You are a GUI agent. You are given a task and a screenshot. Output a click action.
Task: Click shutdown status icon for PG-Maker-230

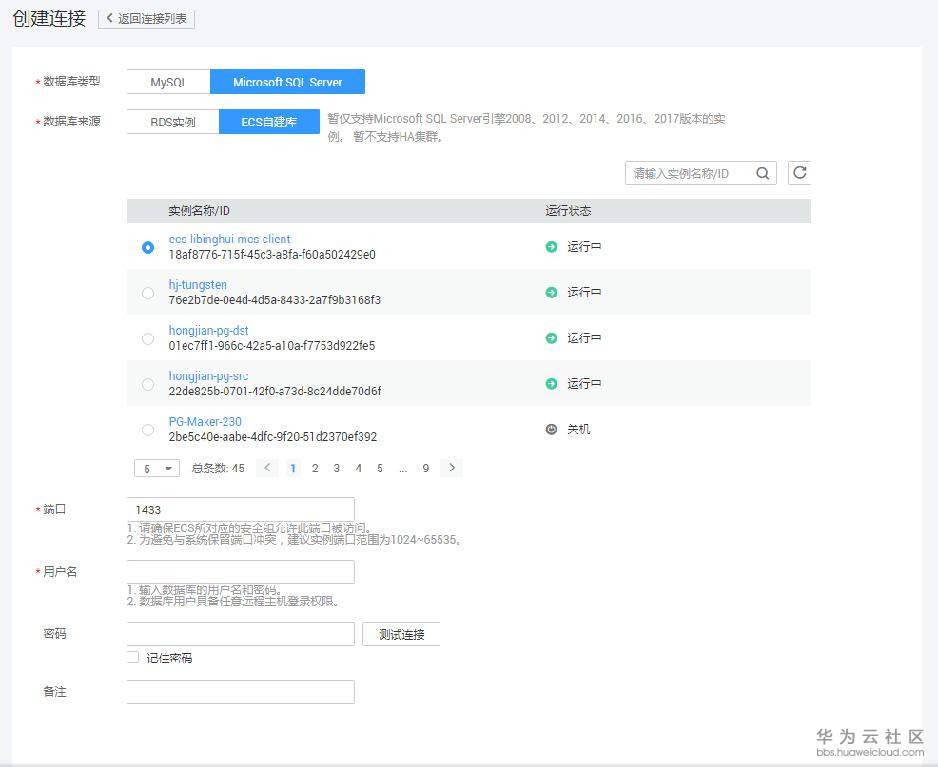551,429
